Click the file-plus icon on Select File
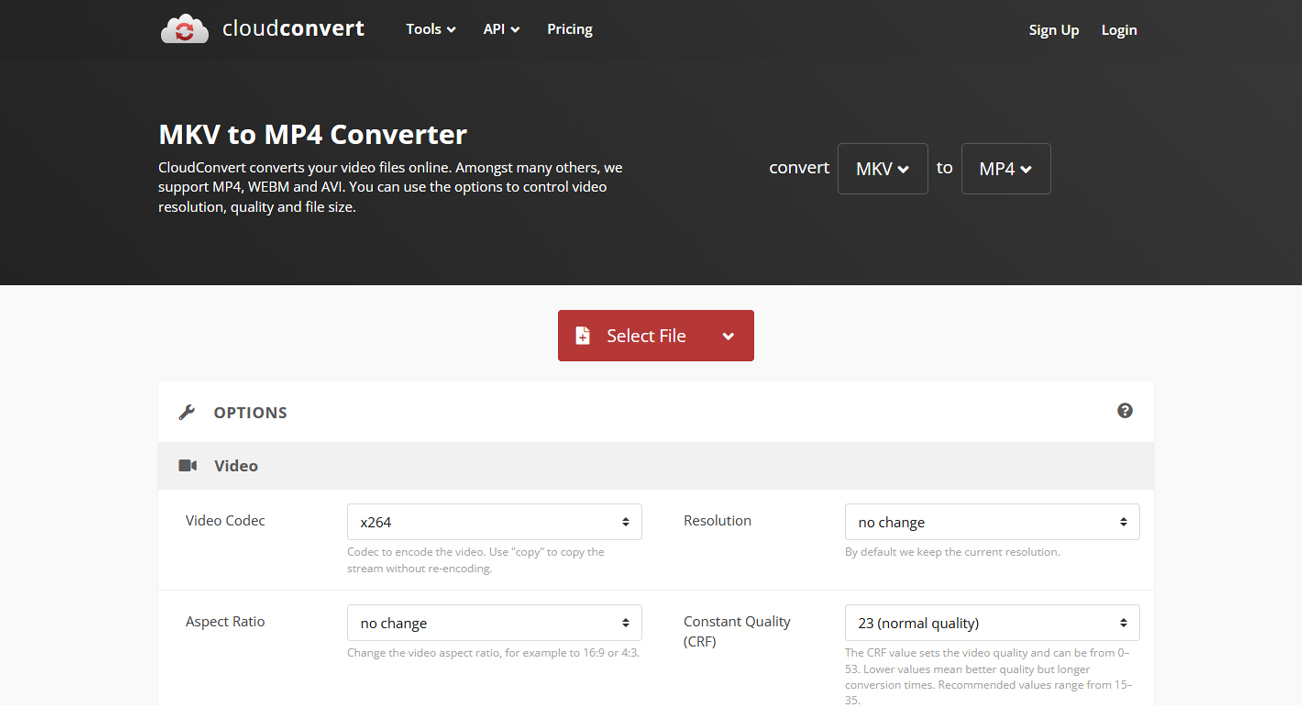 click(583, 336)
